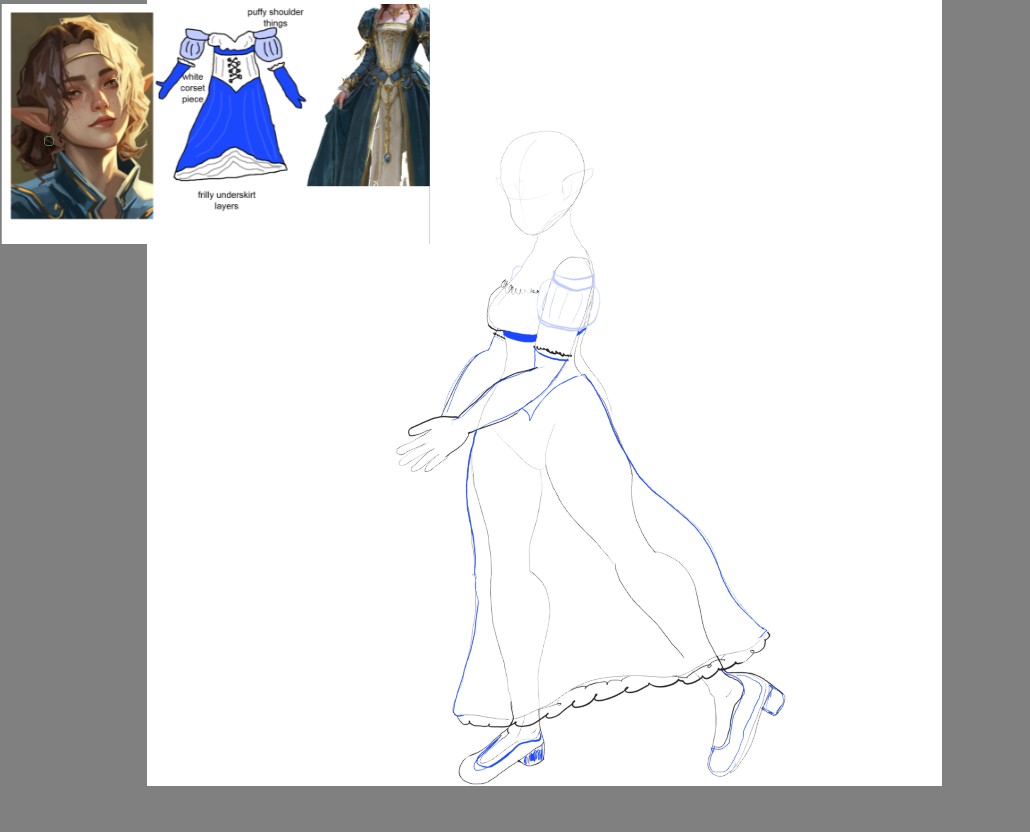This screenshot has width=1030, height=832.
Task: Click the 'puffy shoulder things' note
Action: 275,18
